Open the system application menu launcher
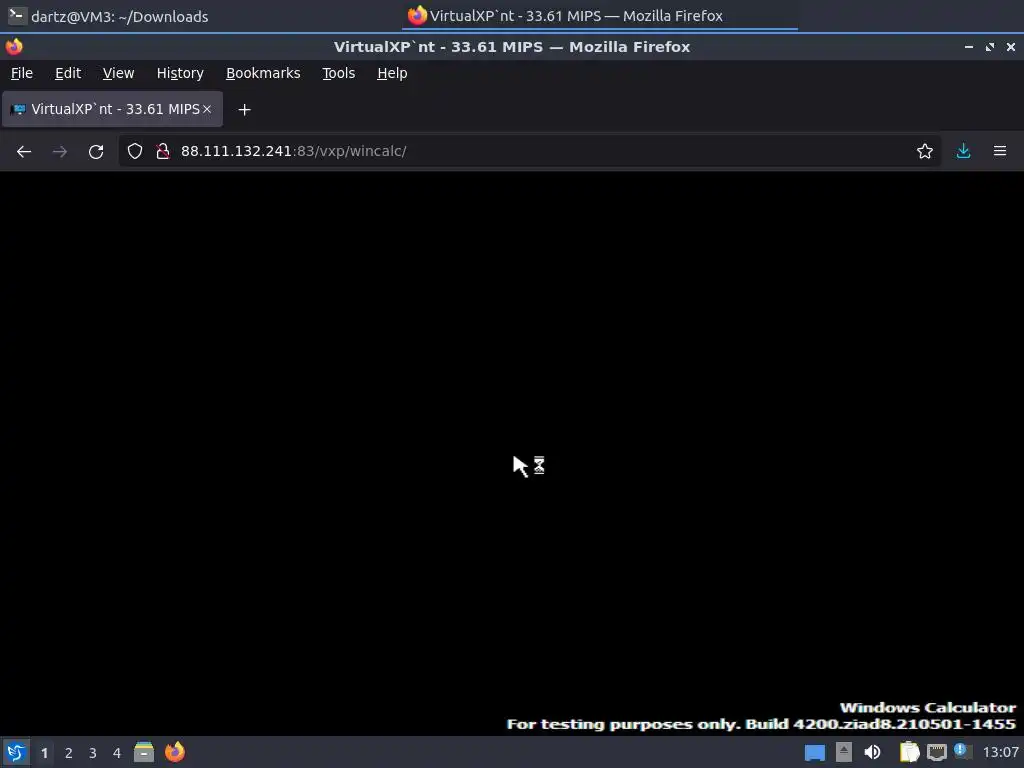The width and height of the screenshot is (1024, 768). click(16, 752)
